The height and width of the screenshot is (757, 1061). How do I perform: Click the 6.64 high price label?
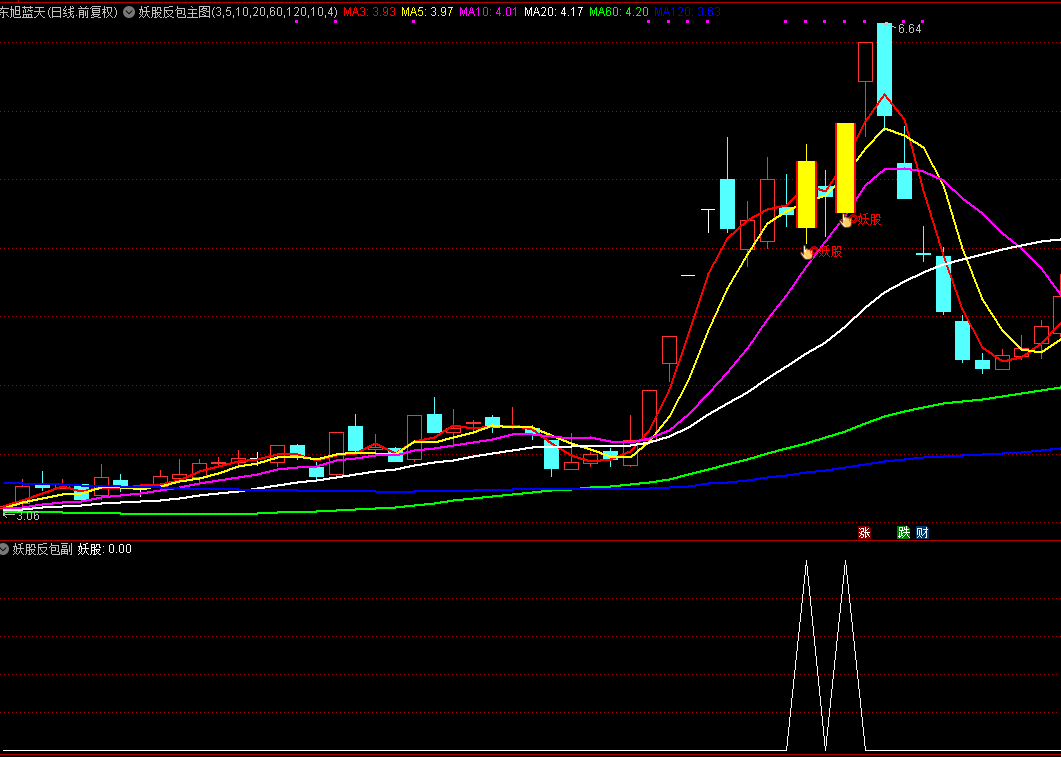(x=908, y=29)
